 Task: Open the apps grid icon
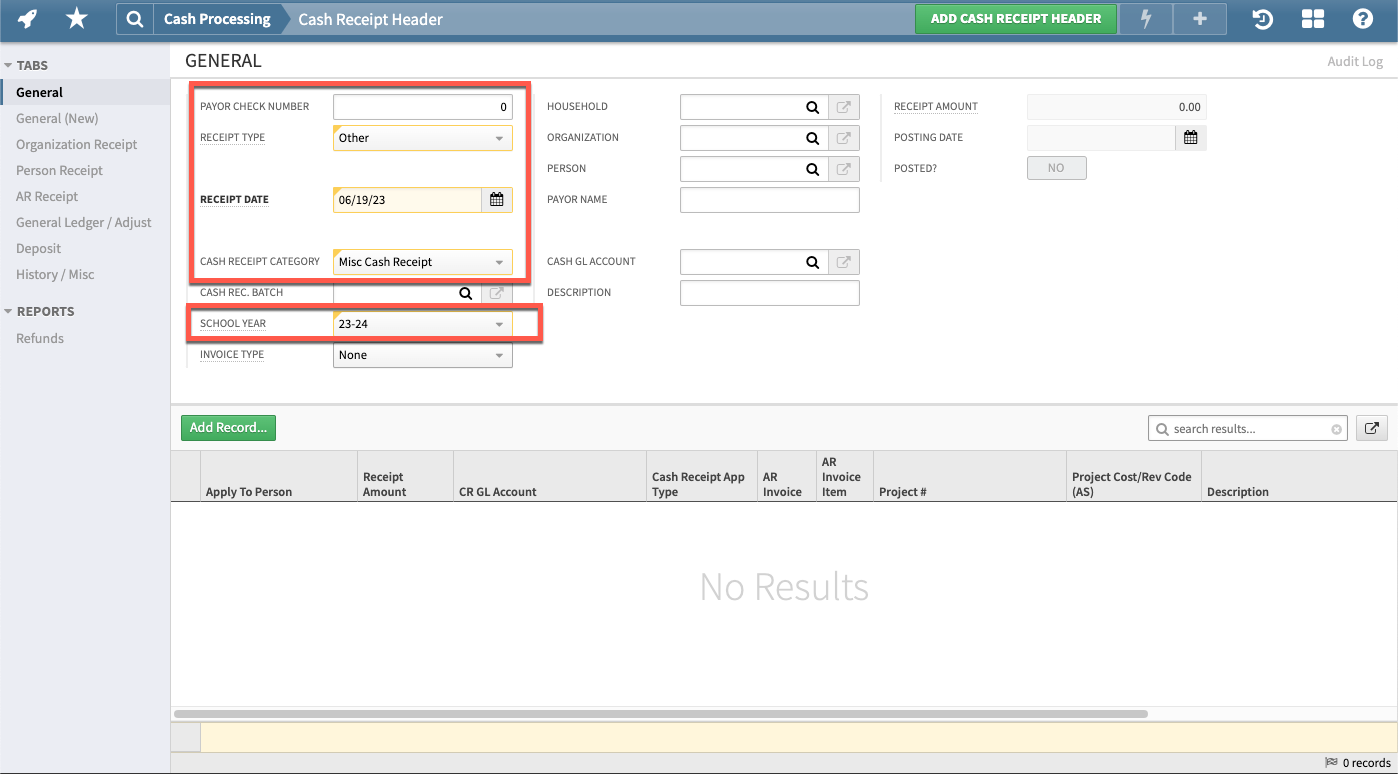1312,18
